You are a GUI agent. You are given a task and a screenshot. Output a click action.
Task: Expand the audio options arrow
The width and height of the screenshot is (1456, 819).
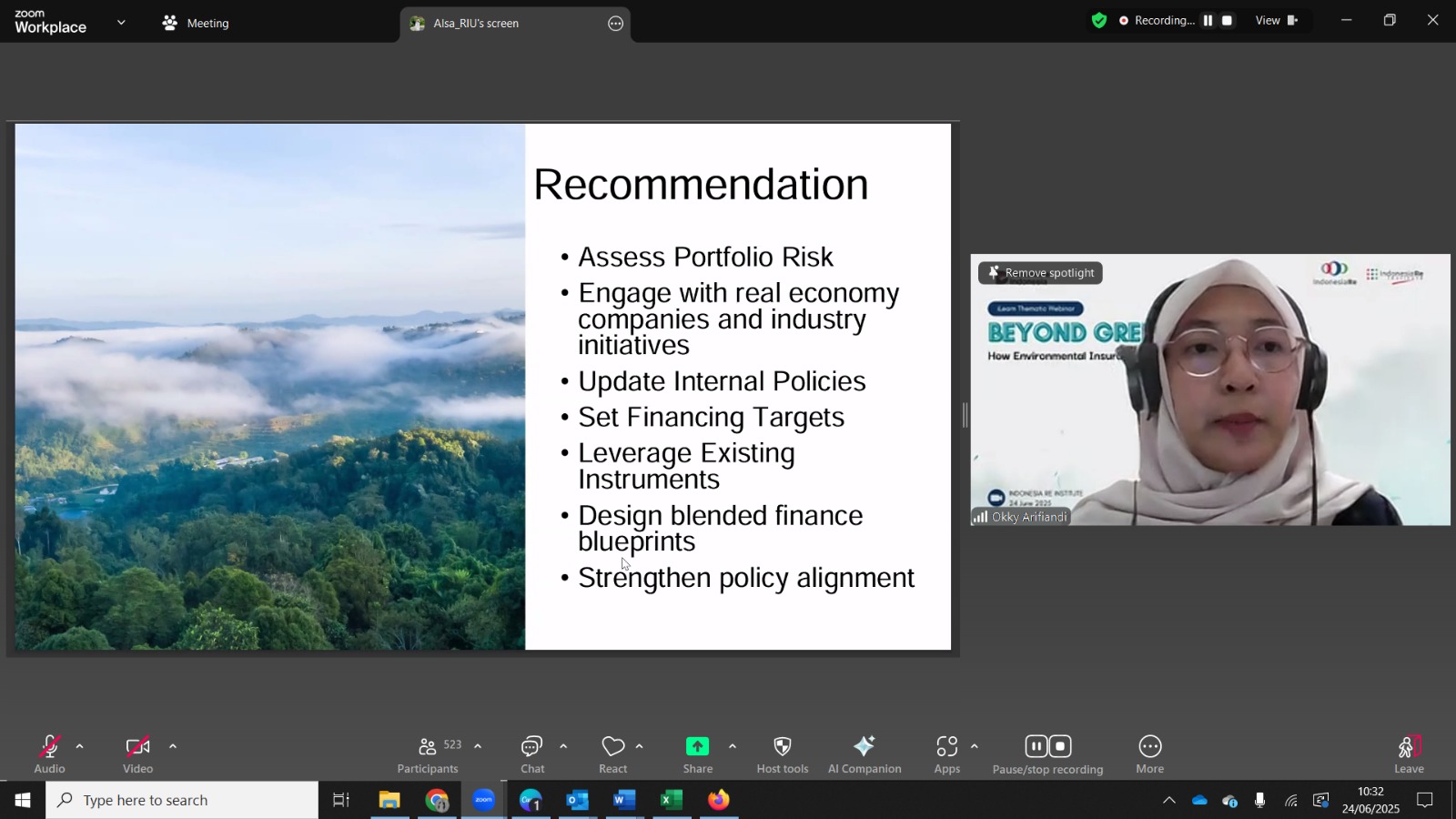pos(80,746)
